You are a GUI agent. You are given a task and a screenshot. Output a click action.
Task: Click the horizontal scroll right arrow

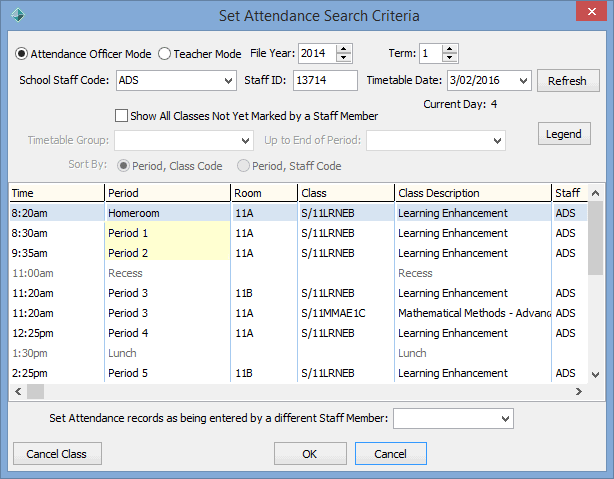pos(579,391)
